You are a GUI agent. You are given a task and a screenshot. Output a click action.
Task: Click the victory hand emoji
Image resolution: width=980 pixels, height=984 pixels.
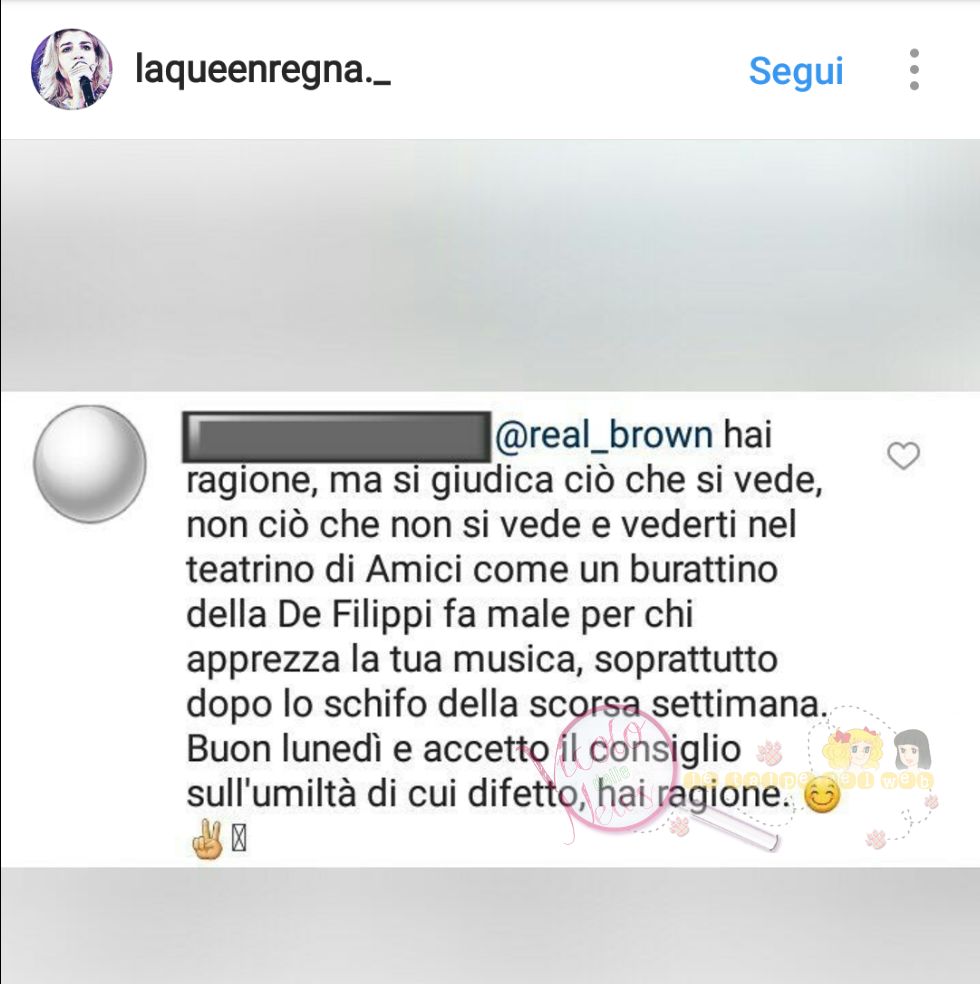tap(206, 840)
